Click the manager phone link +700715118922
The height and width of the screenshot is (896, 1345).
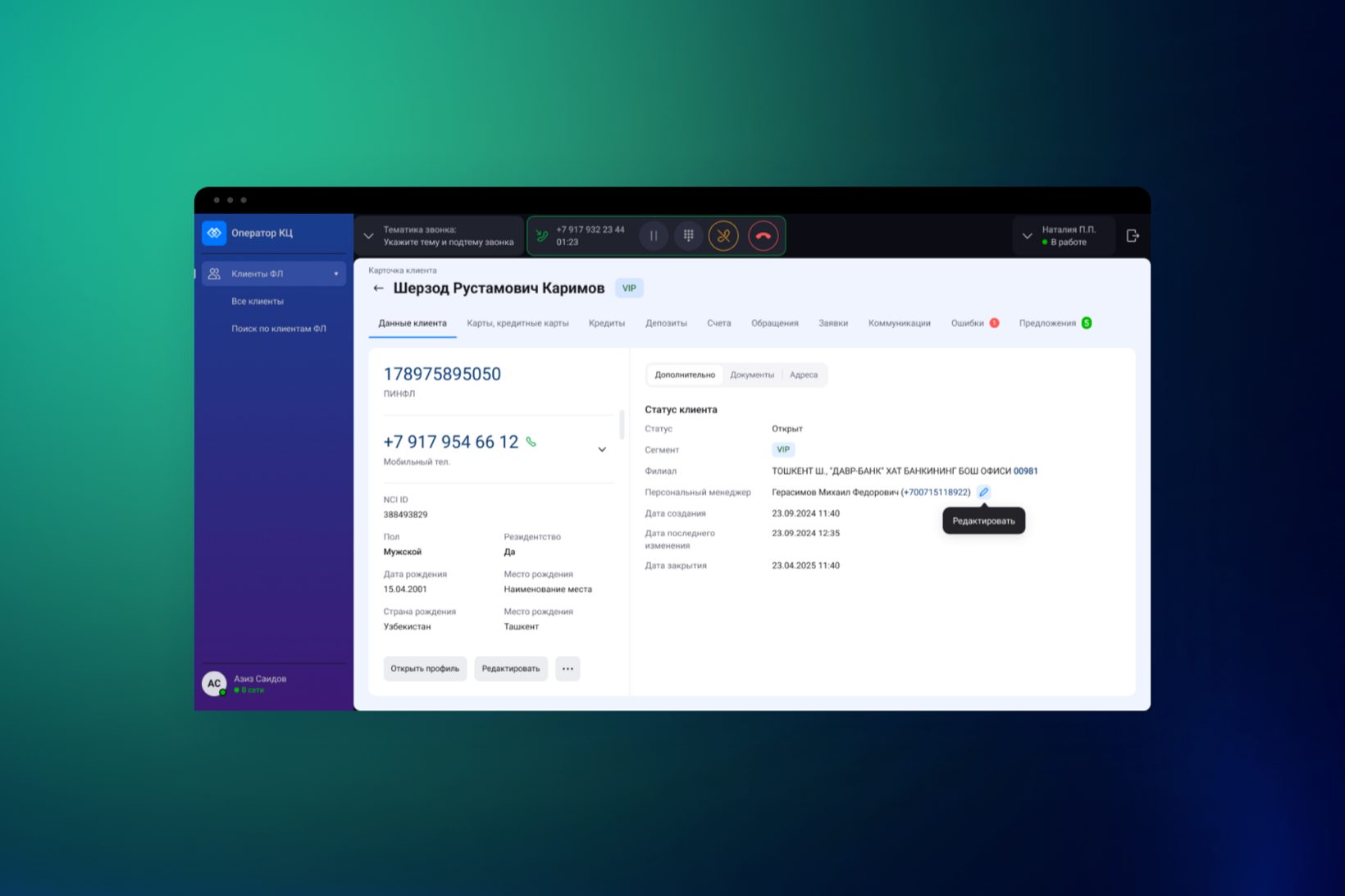(x=936, y=492)
